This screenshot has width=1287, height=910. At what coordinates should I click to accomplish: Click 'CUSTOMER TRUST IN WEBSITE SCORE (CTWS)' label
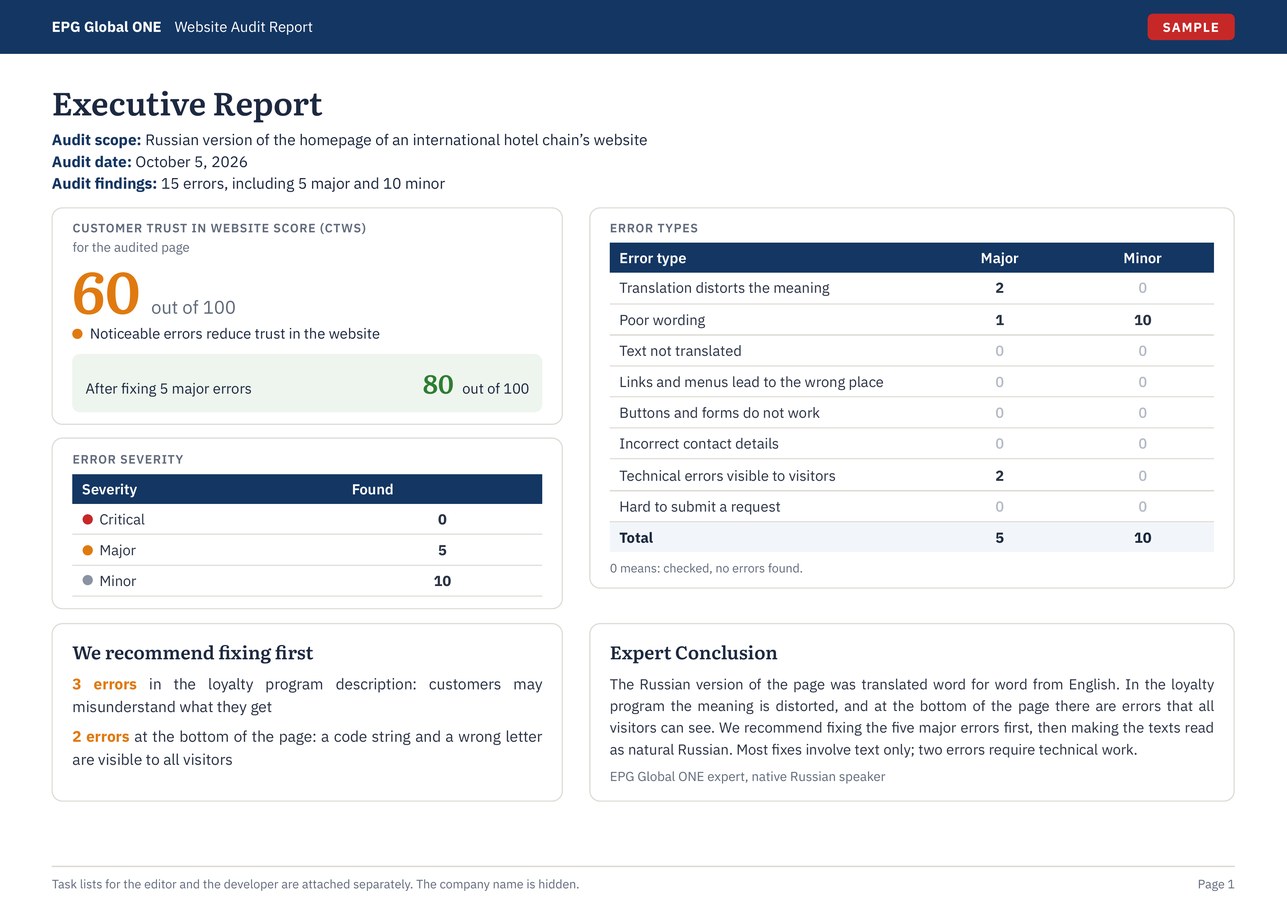pos(219,228)
